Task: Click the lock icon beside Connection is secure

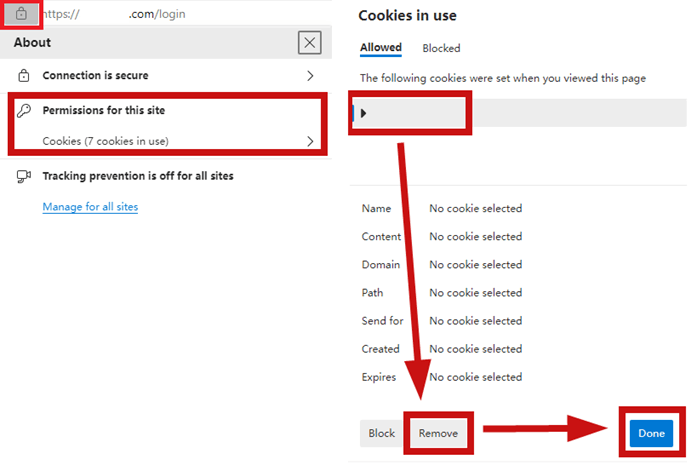Action: (x=24, y=75)
